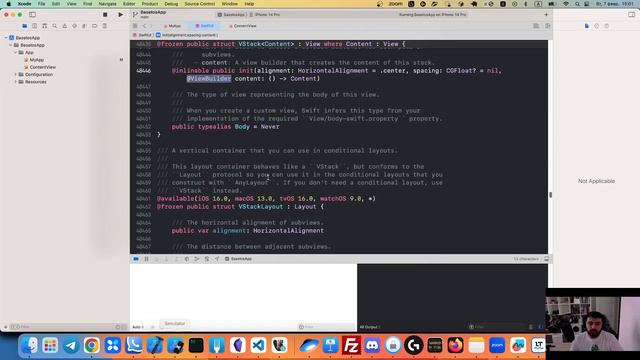640x360 pixels.
Task: Open the Product menu
Action: [x=150, y=4]
